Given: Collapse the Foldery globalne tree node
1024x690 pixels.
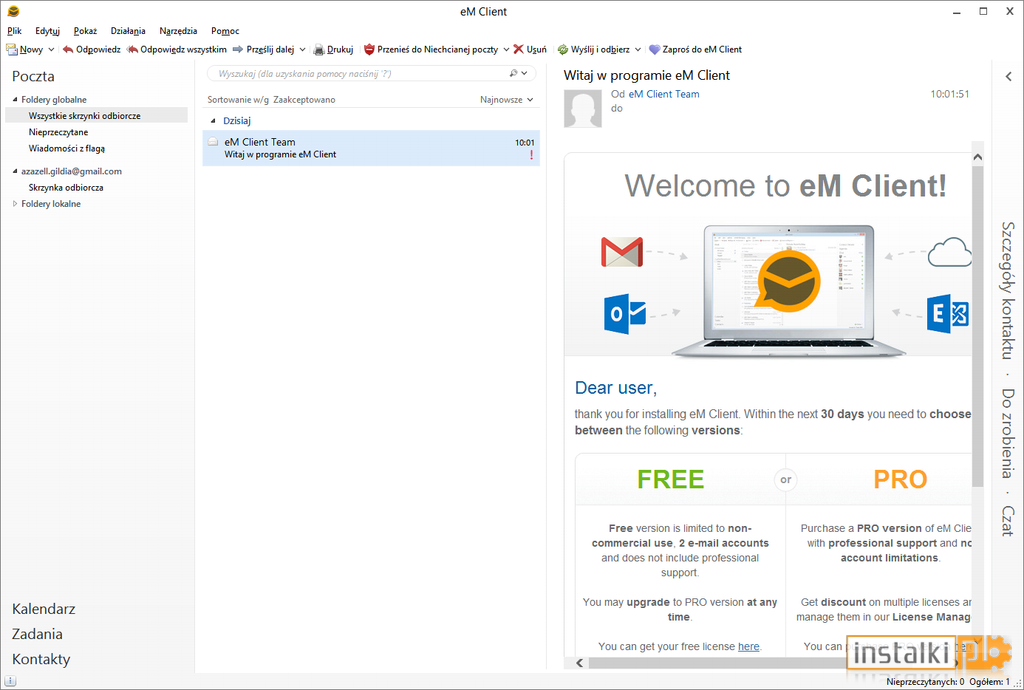Looking at the screenshot, I should (x=15, y=100).
